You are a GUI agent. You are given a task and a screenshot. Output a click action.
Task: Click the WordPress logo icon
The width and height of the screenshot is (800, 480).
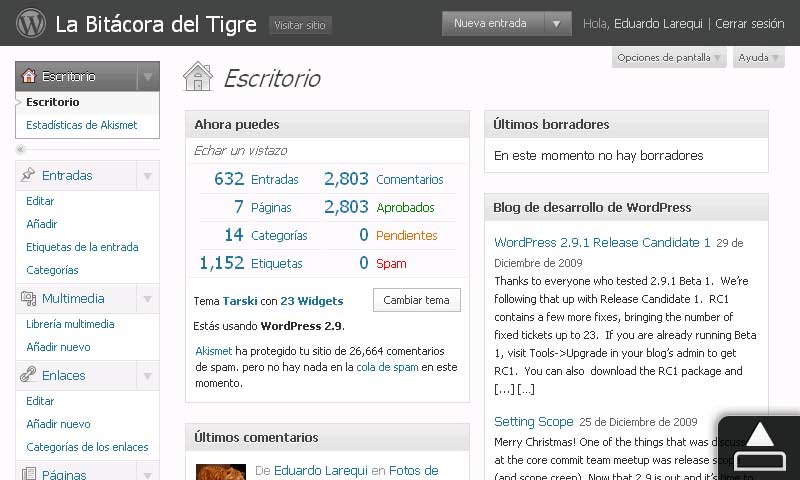click(31, 23)
